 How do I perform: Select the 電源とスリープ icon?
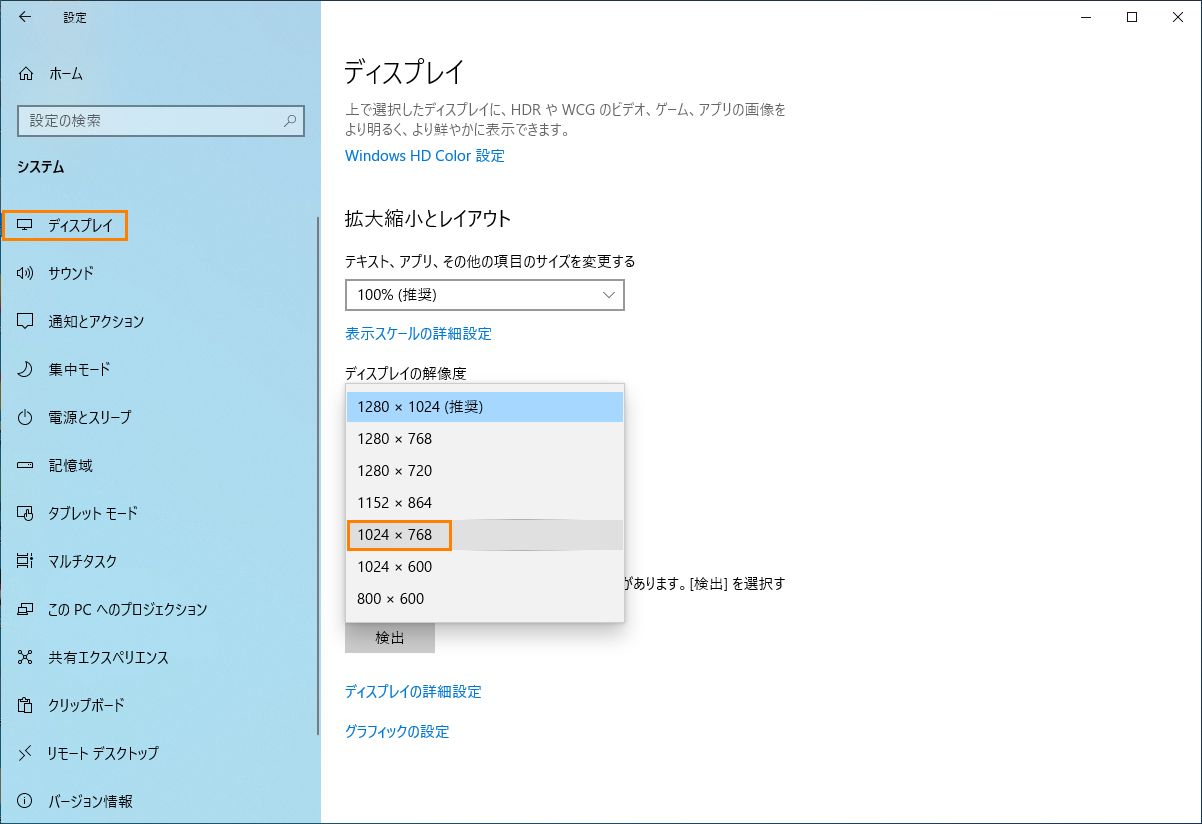(x=27, y=417)
